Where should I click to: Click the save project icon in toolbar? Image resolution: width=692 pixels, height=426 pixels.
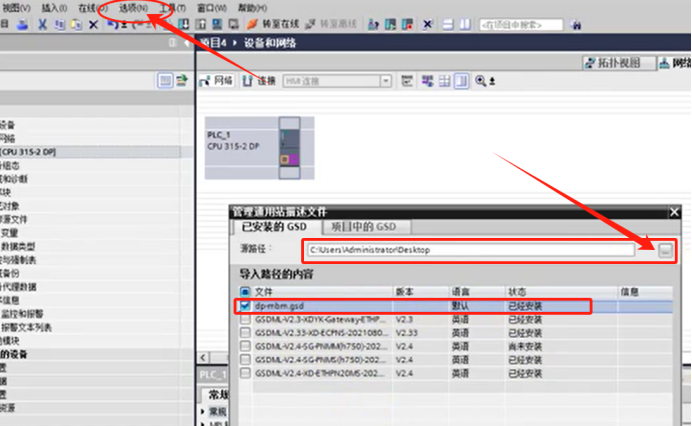point(22,24)
